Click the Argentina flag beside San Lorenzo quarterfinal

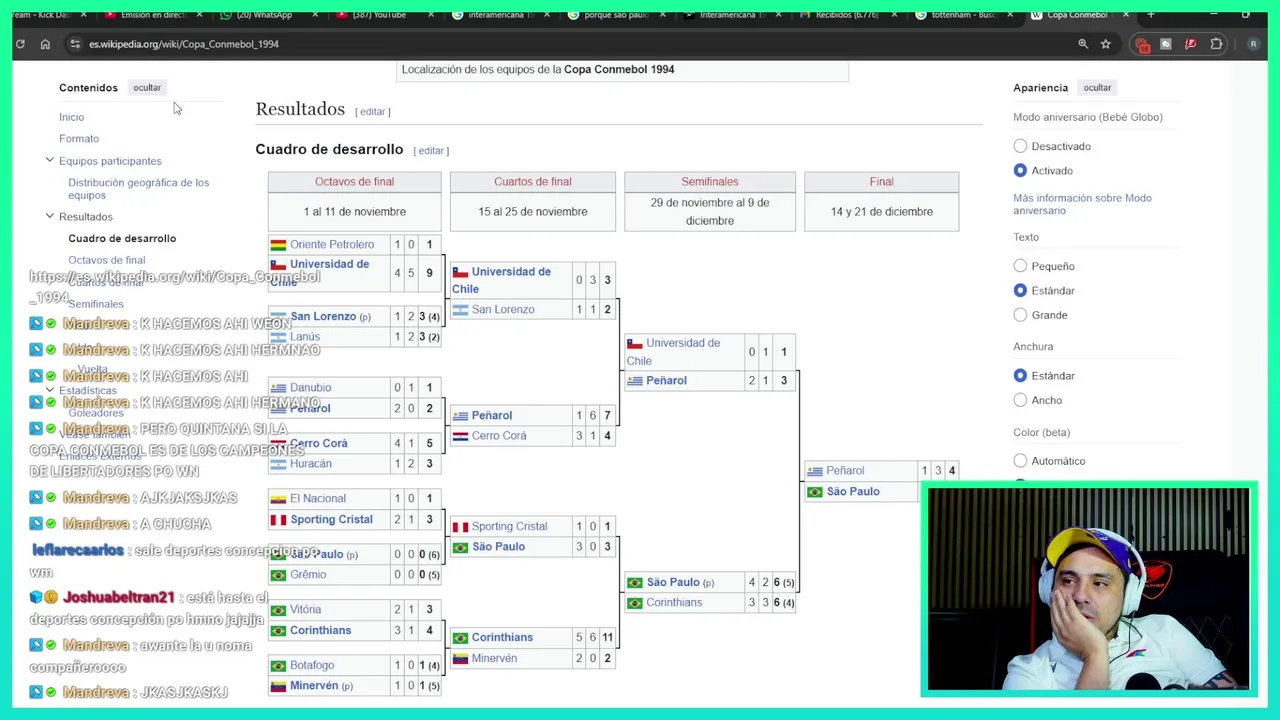(x=460, y=310)
